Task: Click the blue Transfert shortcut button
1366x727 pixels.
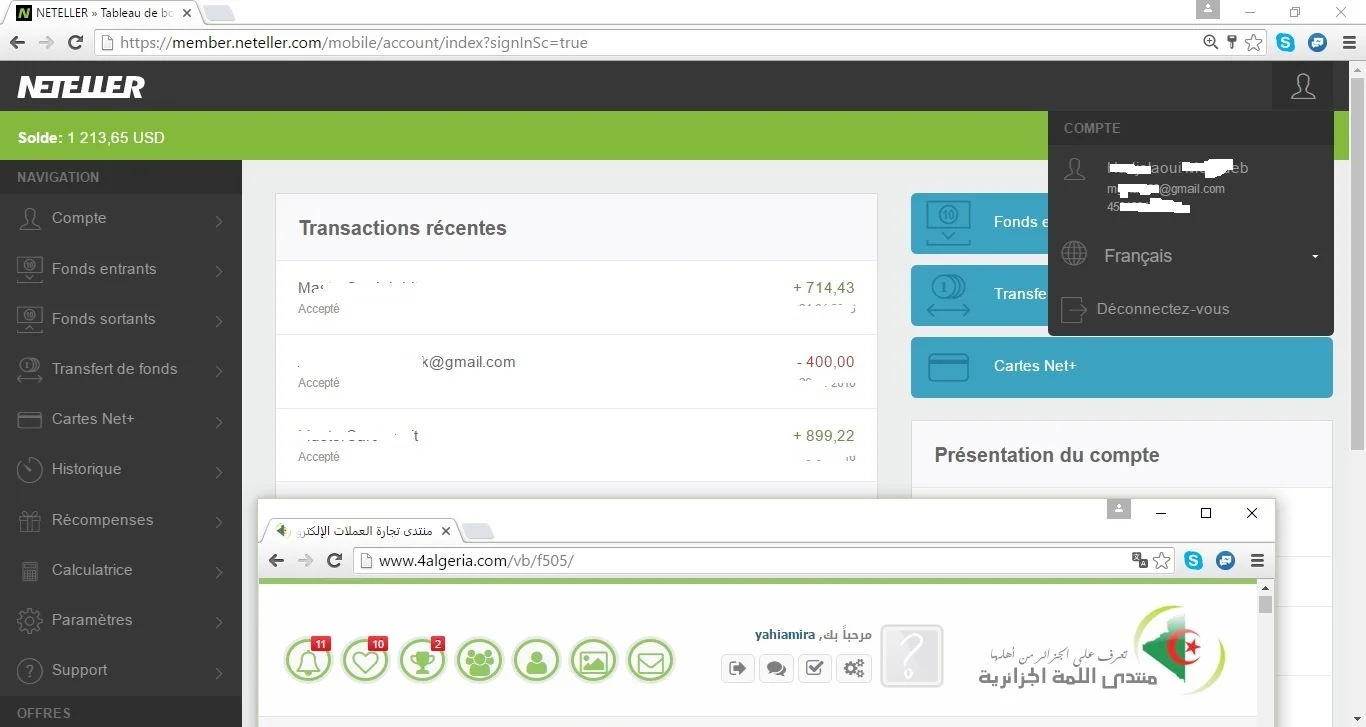Action: pos(979,295)
